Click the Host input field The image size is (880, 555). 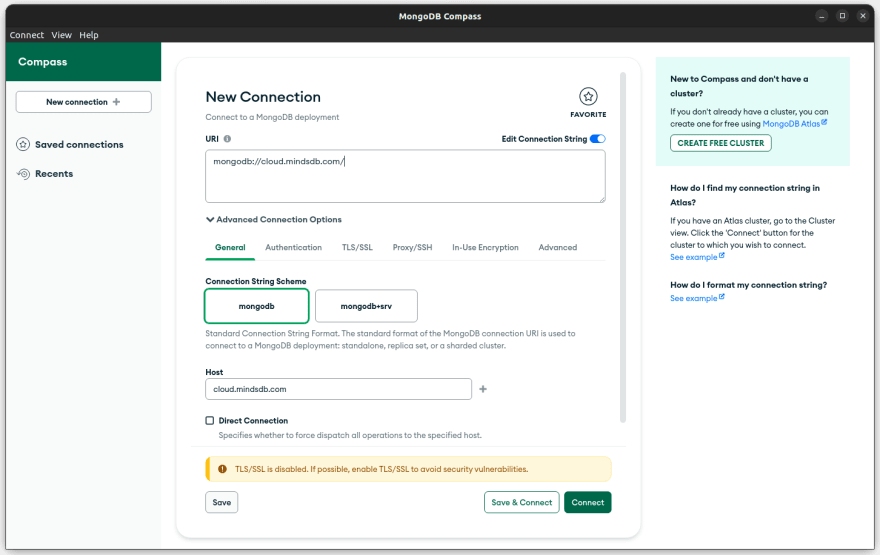tap(338, 389)
